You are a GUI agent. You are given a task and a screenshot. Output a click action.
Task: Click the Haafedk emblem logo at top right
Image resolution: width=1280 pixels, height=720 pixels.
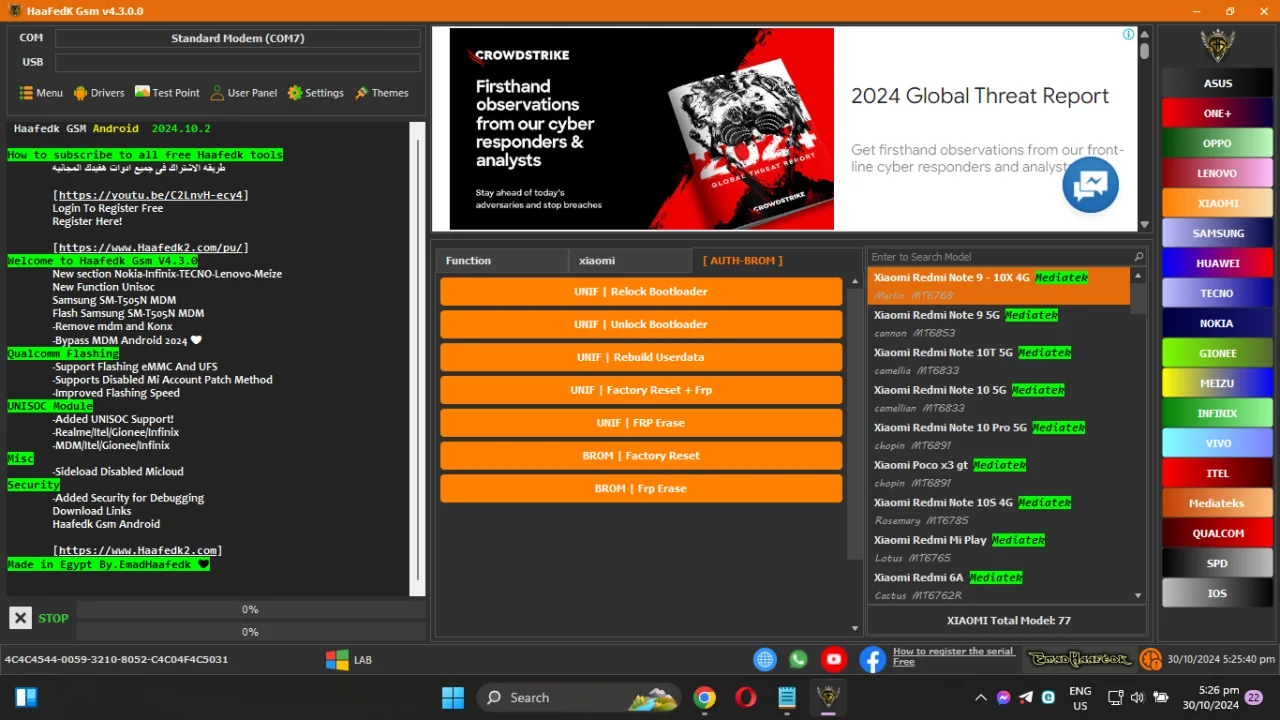1217,45
